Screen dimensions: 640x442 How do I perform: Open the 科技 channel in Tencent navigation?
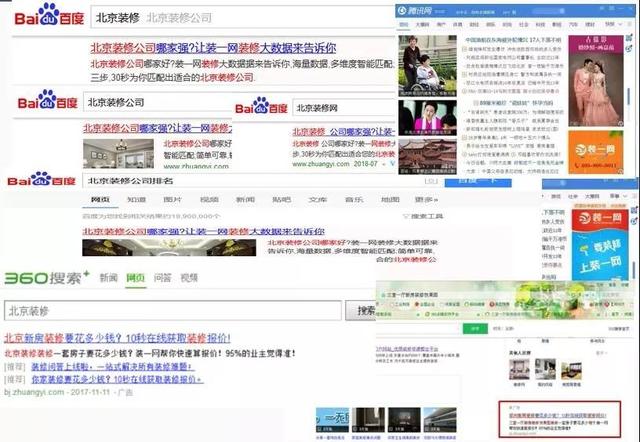pos(540,24)
